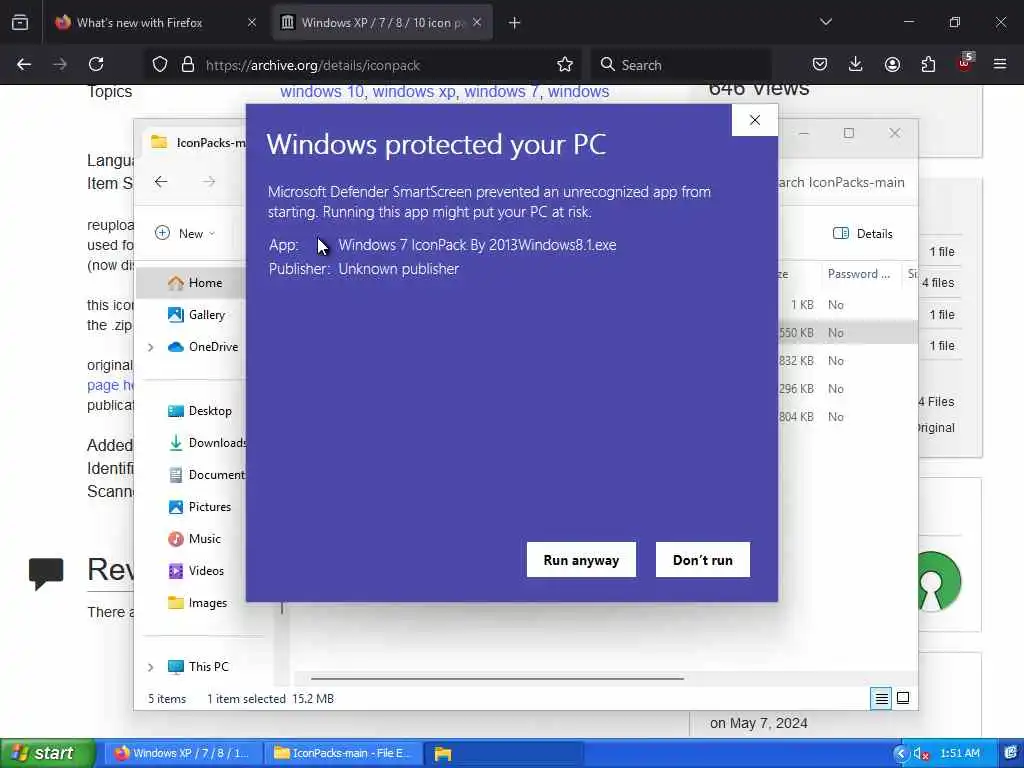
Task: Click the site padlock security icon
Action: click(x=188, y=65)
